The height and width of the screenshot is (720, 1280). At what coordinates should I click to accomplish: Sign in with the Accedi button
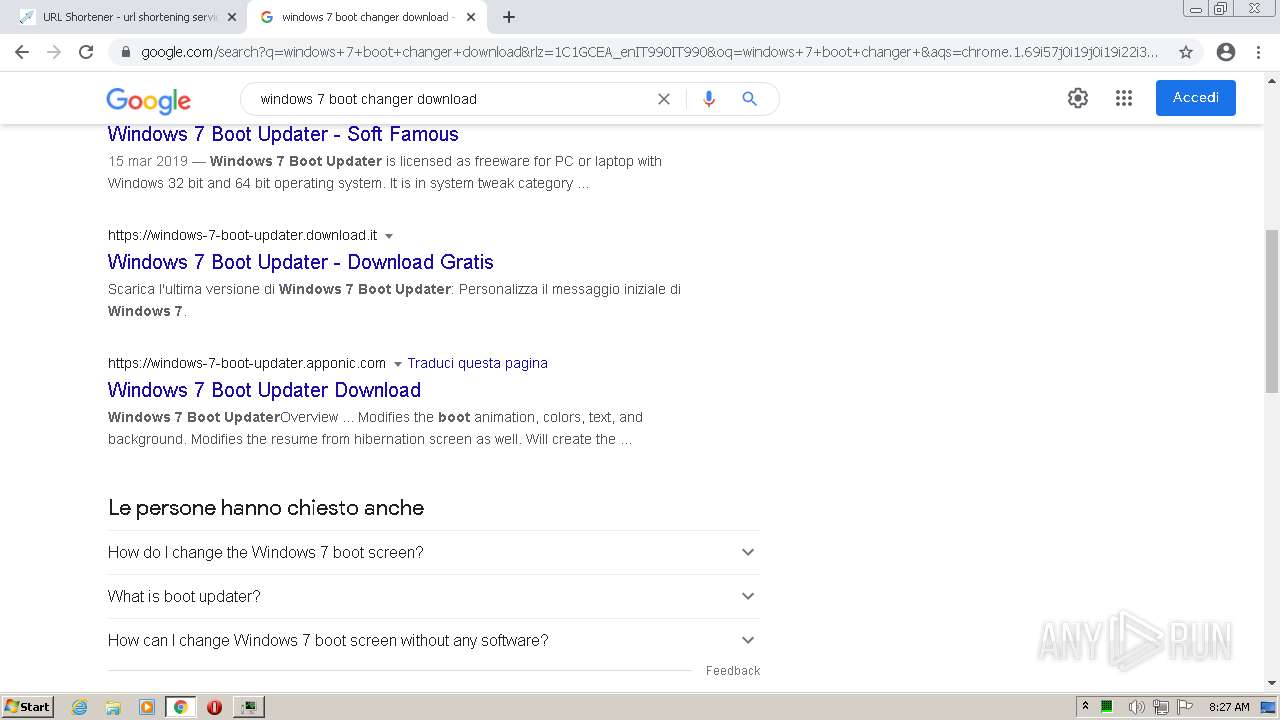[1196, 98]
